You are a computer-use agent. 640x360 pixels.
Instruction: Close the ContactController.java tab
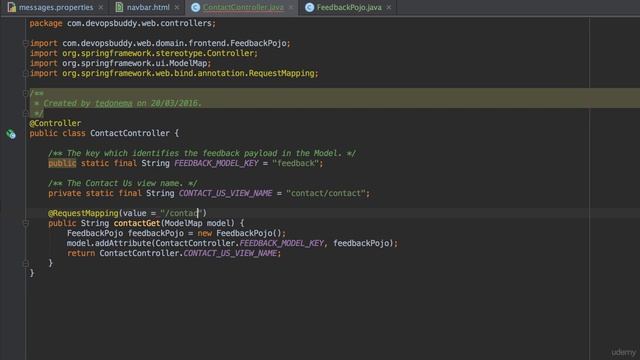pos(291,7)
